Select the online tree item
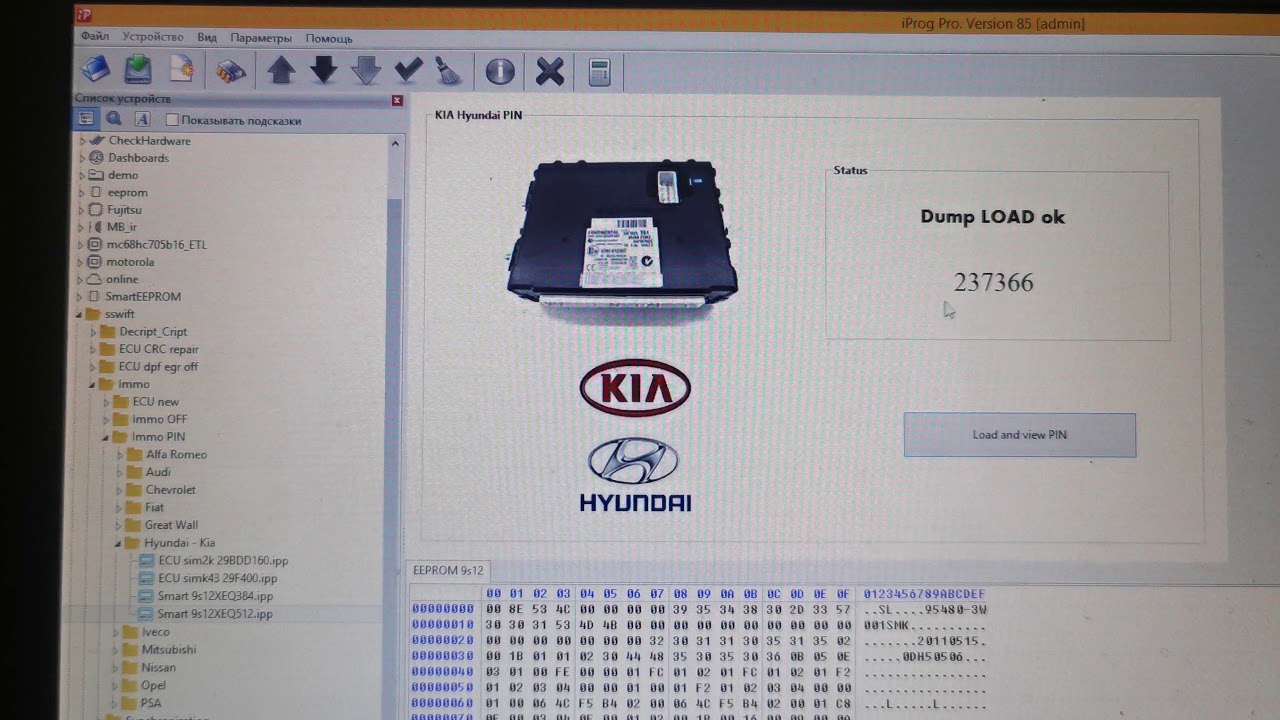Screen dimensions: 1280x720 coord(122,279)
